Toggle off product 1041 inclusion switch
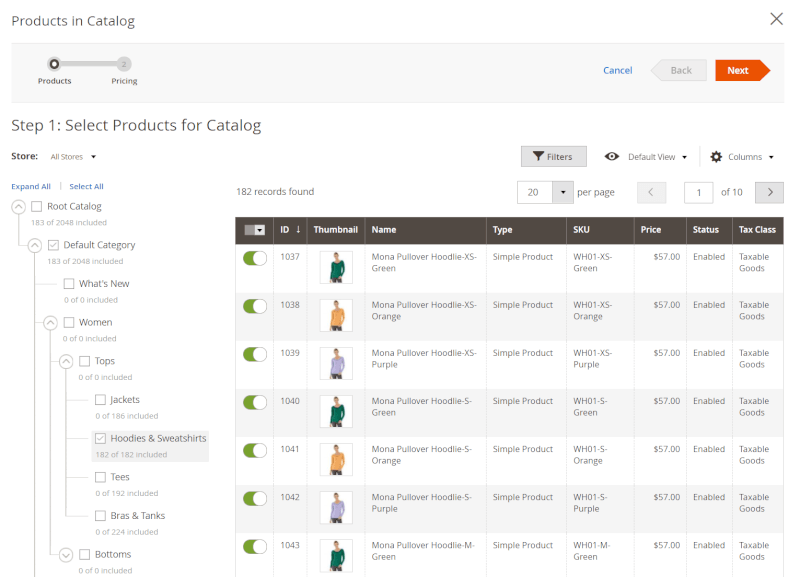The image size is (800, 577). 255,450
